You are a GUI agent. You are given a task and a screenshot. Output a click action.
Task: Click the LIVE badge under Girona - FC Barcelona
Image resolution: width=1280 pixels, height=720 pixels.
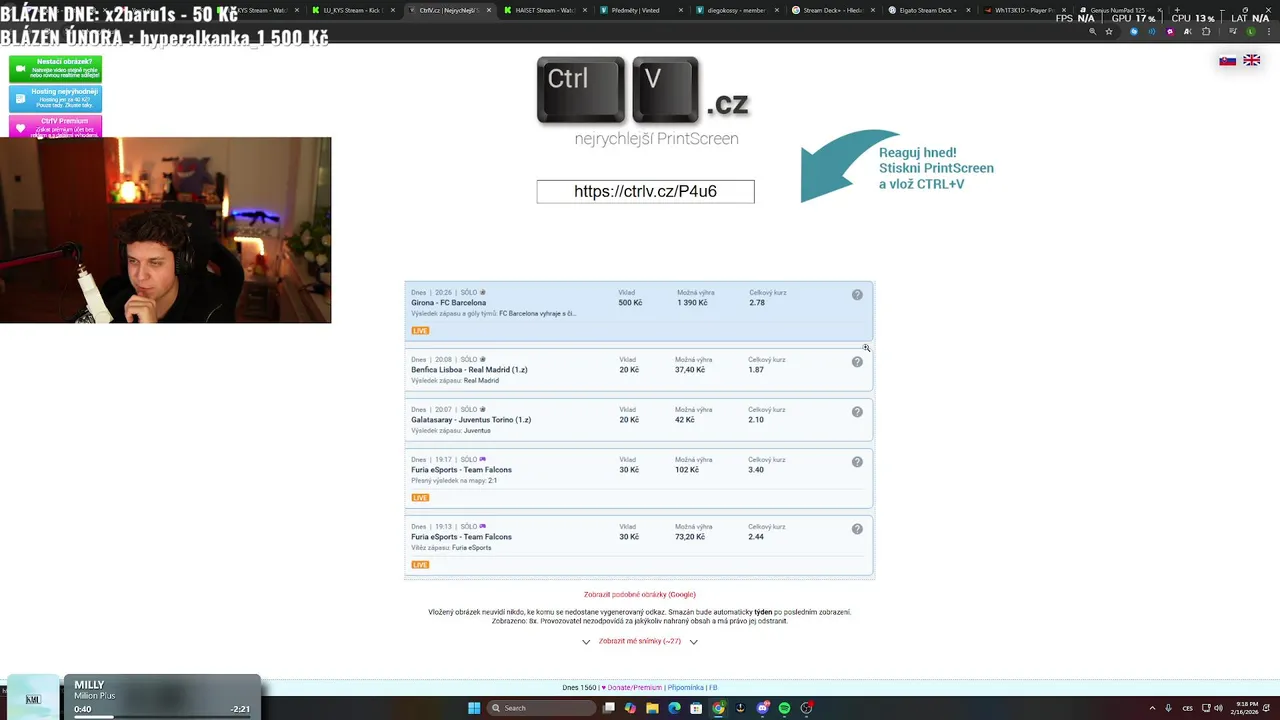tap(420, 330)
